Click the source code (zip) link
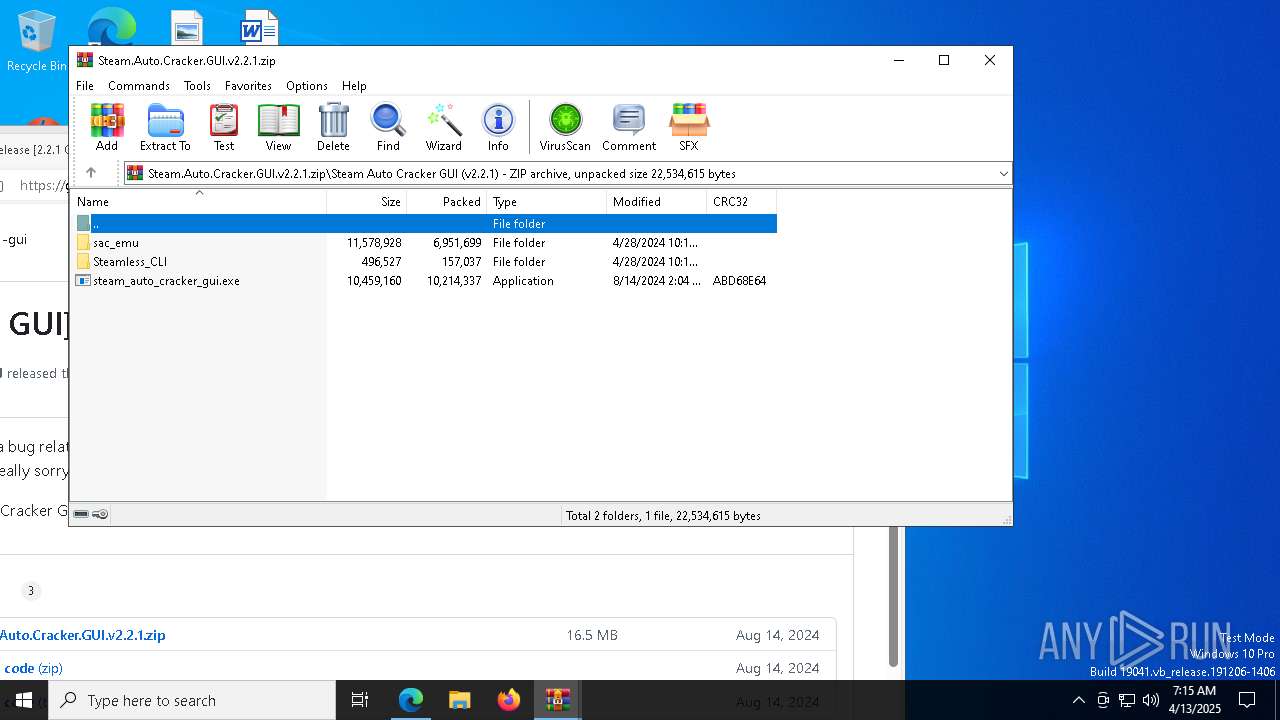This screenshot has width=1280, height=720. tap(33, 668)
